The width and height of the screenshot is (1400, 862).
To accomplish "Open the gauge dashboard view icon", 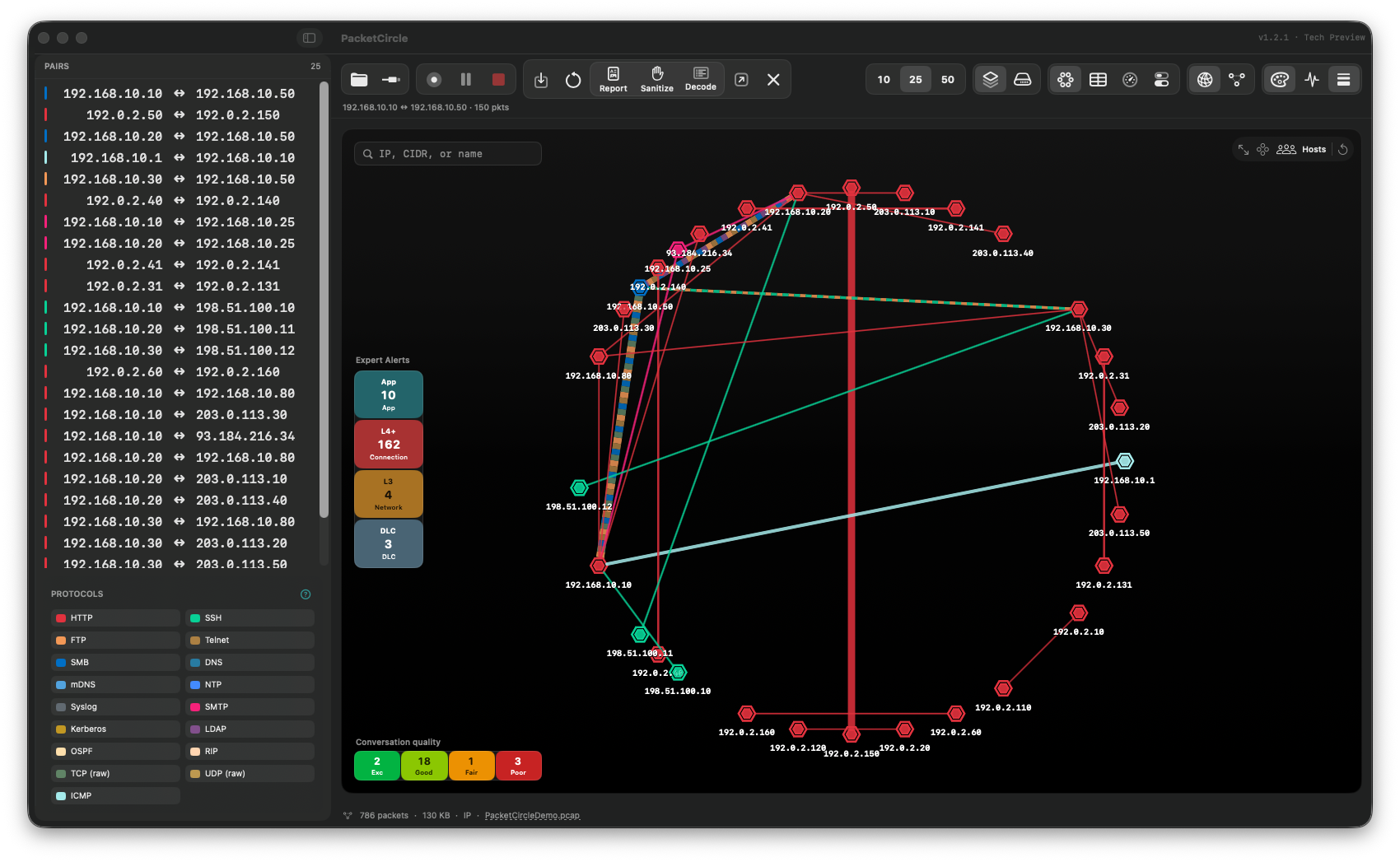I will (x=1130, y=80).
